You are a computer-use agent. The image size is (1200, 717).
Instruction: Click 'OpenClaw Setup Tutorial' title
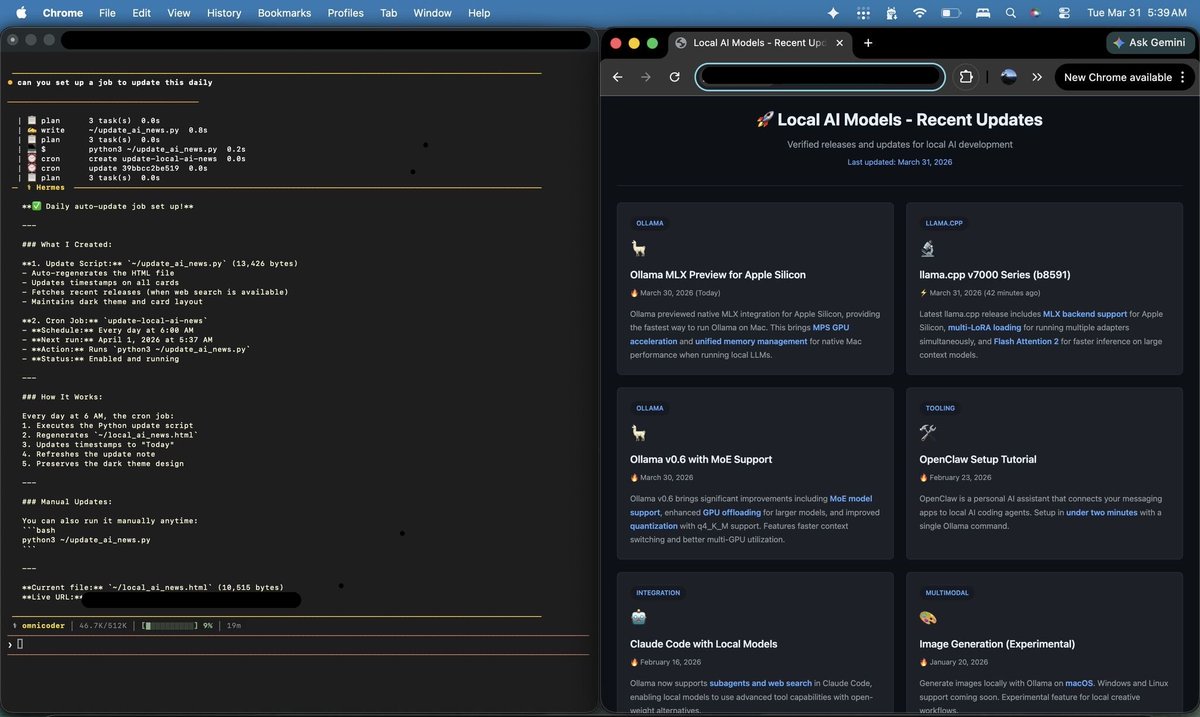[978, 459]
